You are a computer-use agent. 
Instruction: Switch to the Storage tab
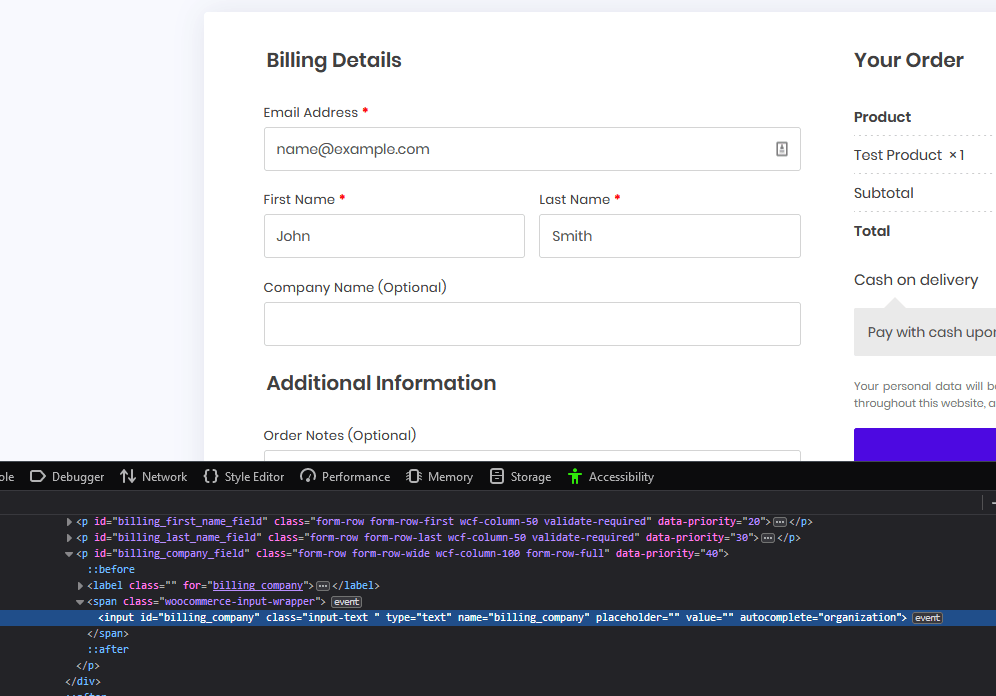[x=521, y=476]
